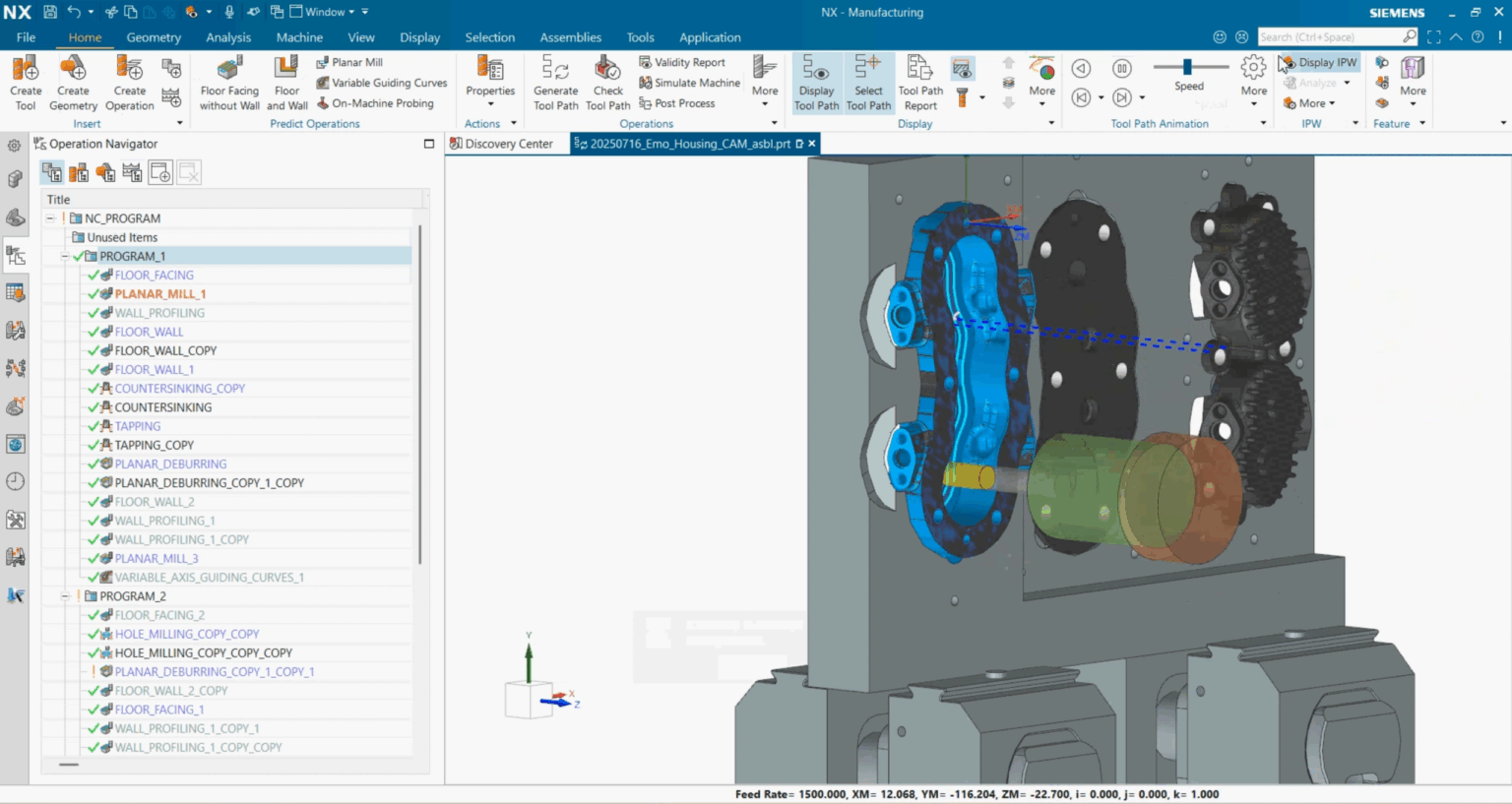Select PLANAR_MILL_1 operation
This screenshot has height=804, width=1512.
[x=159, y=294]
